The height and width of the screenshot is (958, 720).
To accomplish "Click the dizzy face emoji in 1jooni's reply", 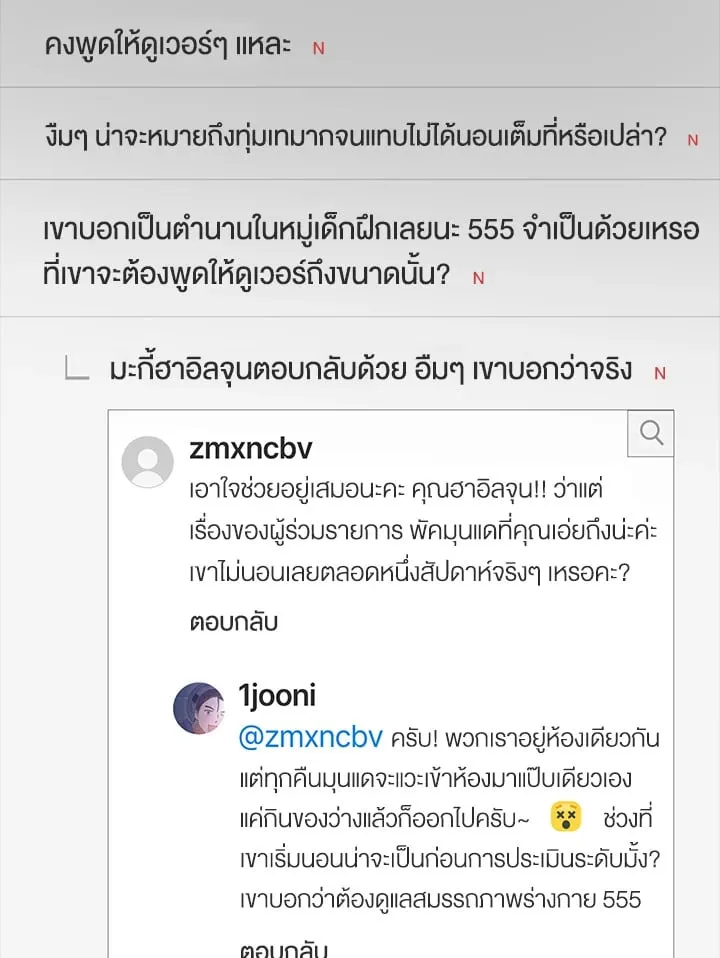I will [566, 818].
